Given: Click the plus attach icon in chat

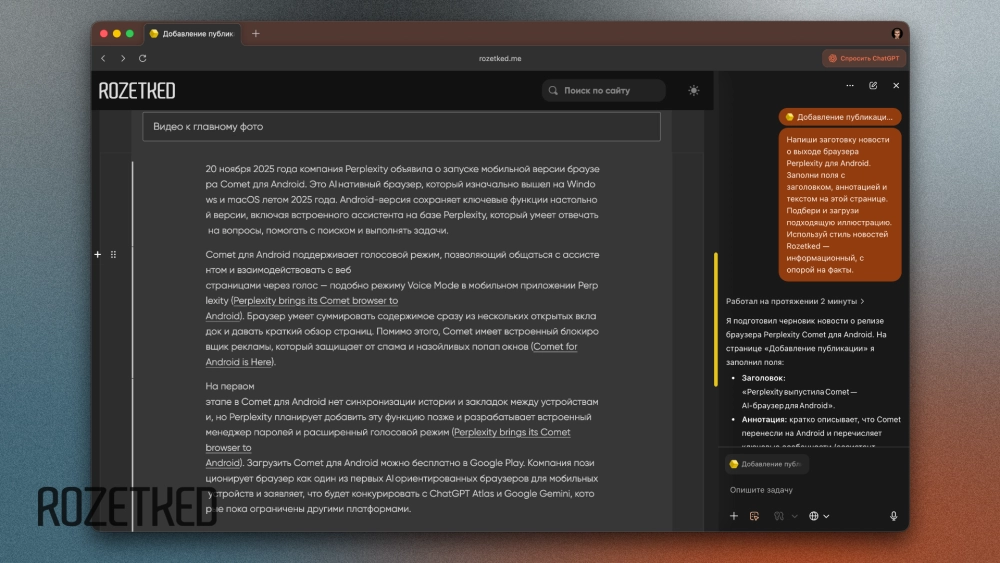Looking at the screenshot, I should 734,516.
